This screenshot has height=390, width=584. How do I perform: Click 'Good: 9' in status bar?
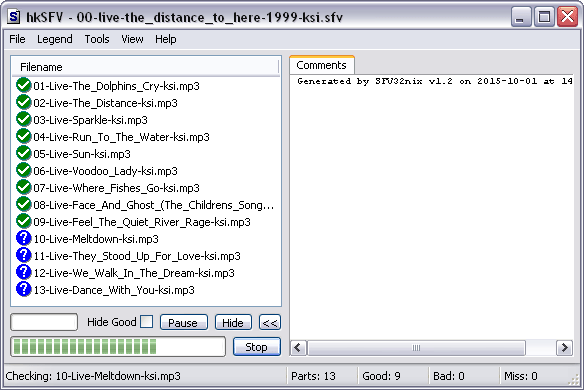(381, 376)
